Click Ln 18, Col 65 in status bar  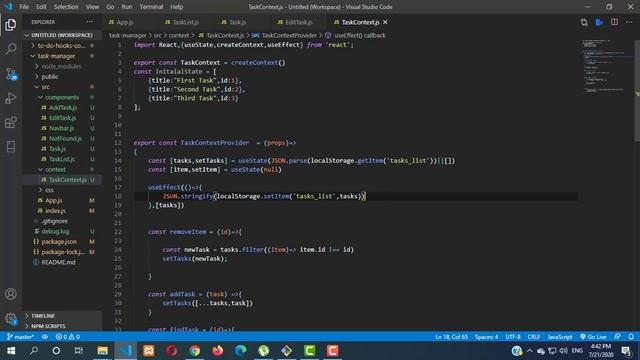tap(451, 337)
